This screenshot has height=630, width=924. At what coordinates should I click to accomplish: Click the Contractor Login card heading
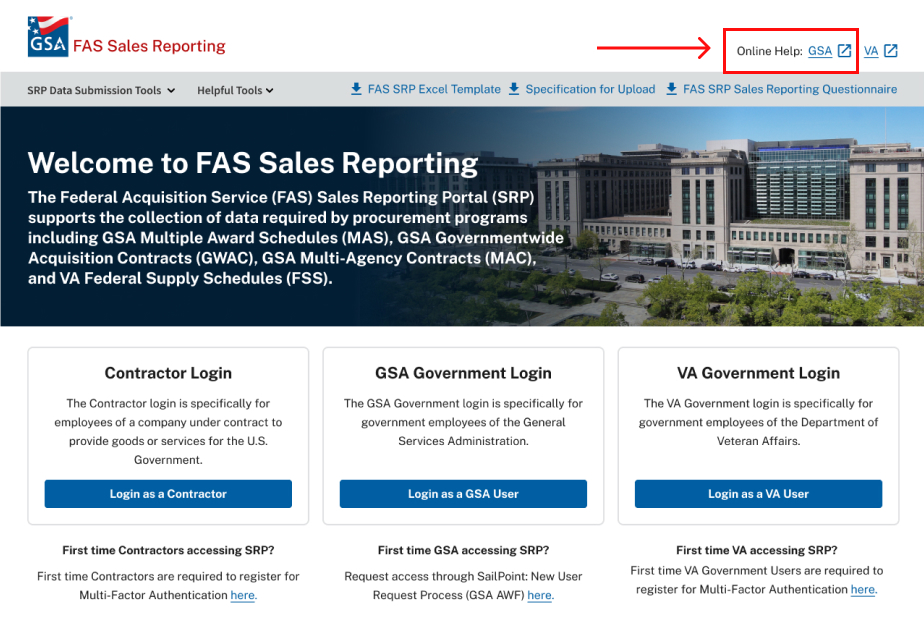pyautogui.click(x=168, y=373)
